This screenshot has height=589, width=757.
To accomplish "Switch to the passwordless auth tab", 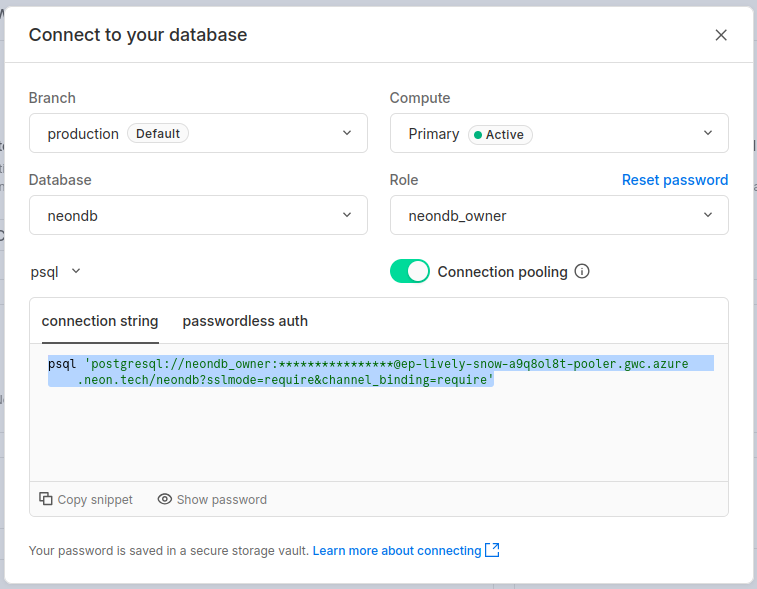I will click(x=245, y=321).
